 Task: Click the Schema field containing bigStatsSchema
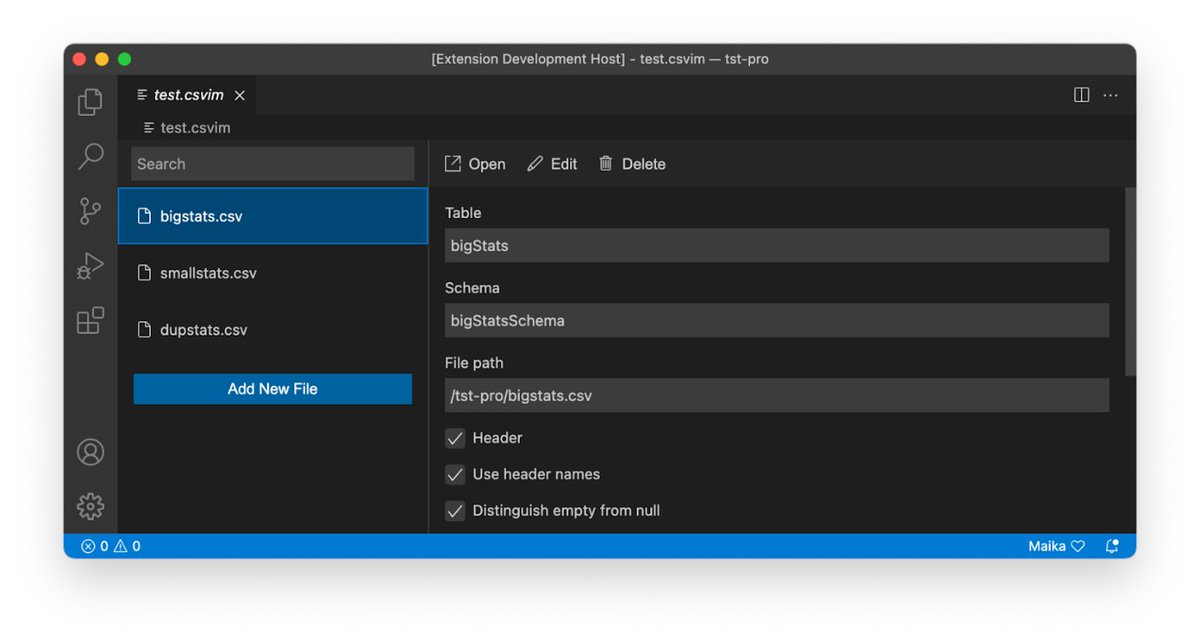click(777, 321)
